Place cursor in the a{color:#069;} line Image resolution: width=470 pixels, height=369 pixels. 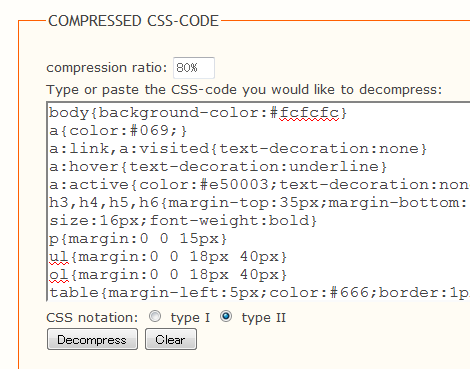click(118, 131)
